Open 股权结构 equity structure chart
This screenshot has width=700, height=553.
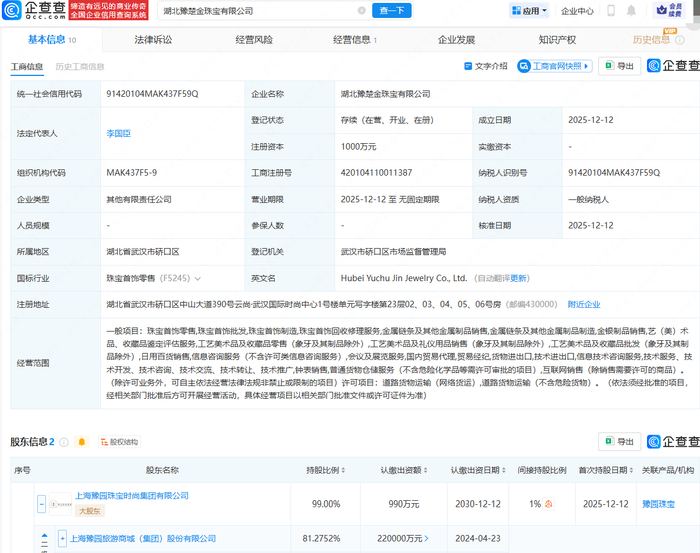pyautogui.click(x=118, y=441)
